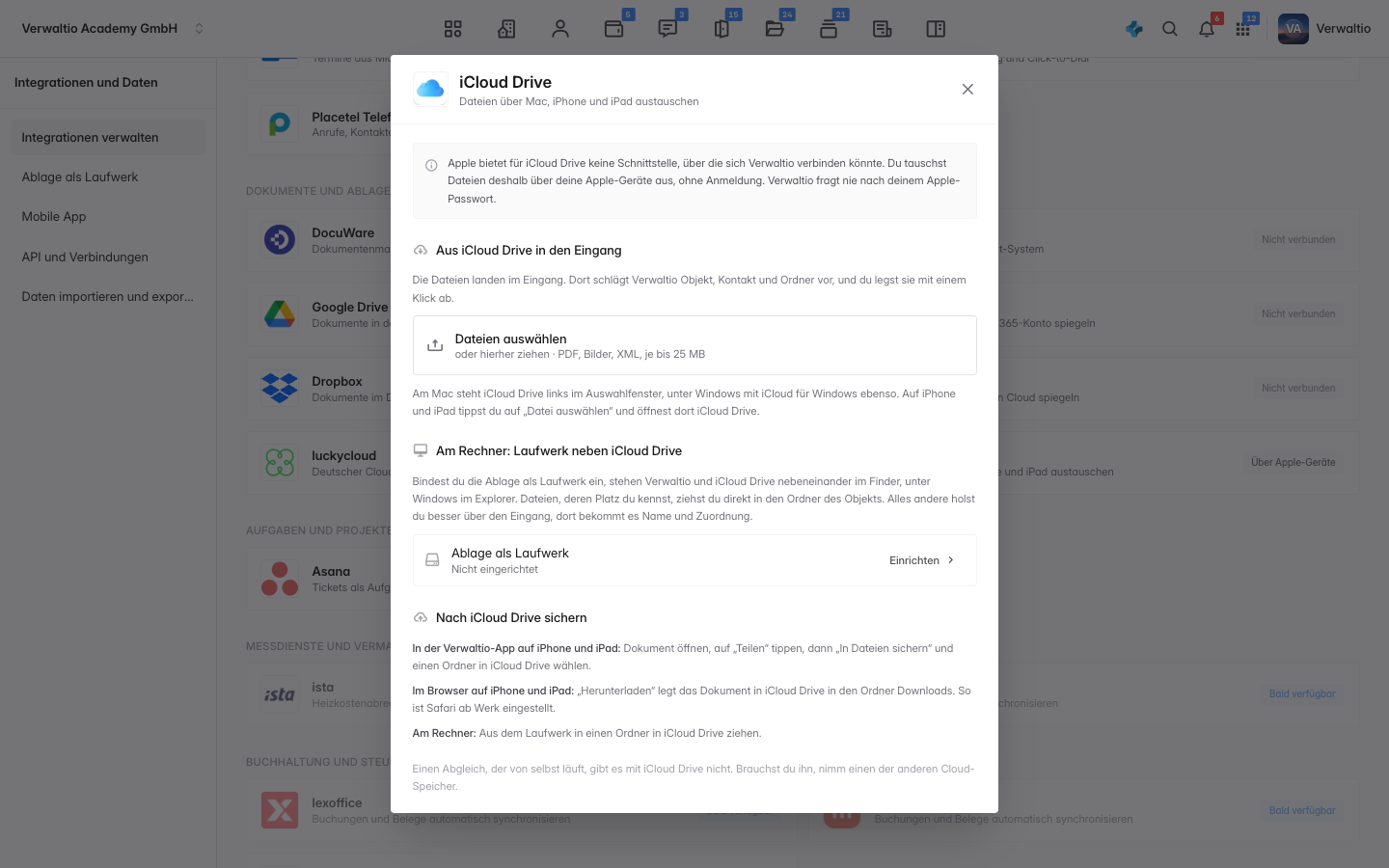1389x868 pixels.
Task: Go to Ablage als Laufwerk in the sidebar
Action: click(108, 177)
